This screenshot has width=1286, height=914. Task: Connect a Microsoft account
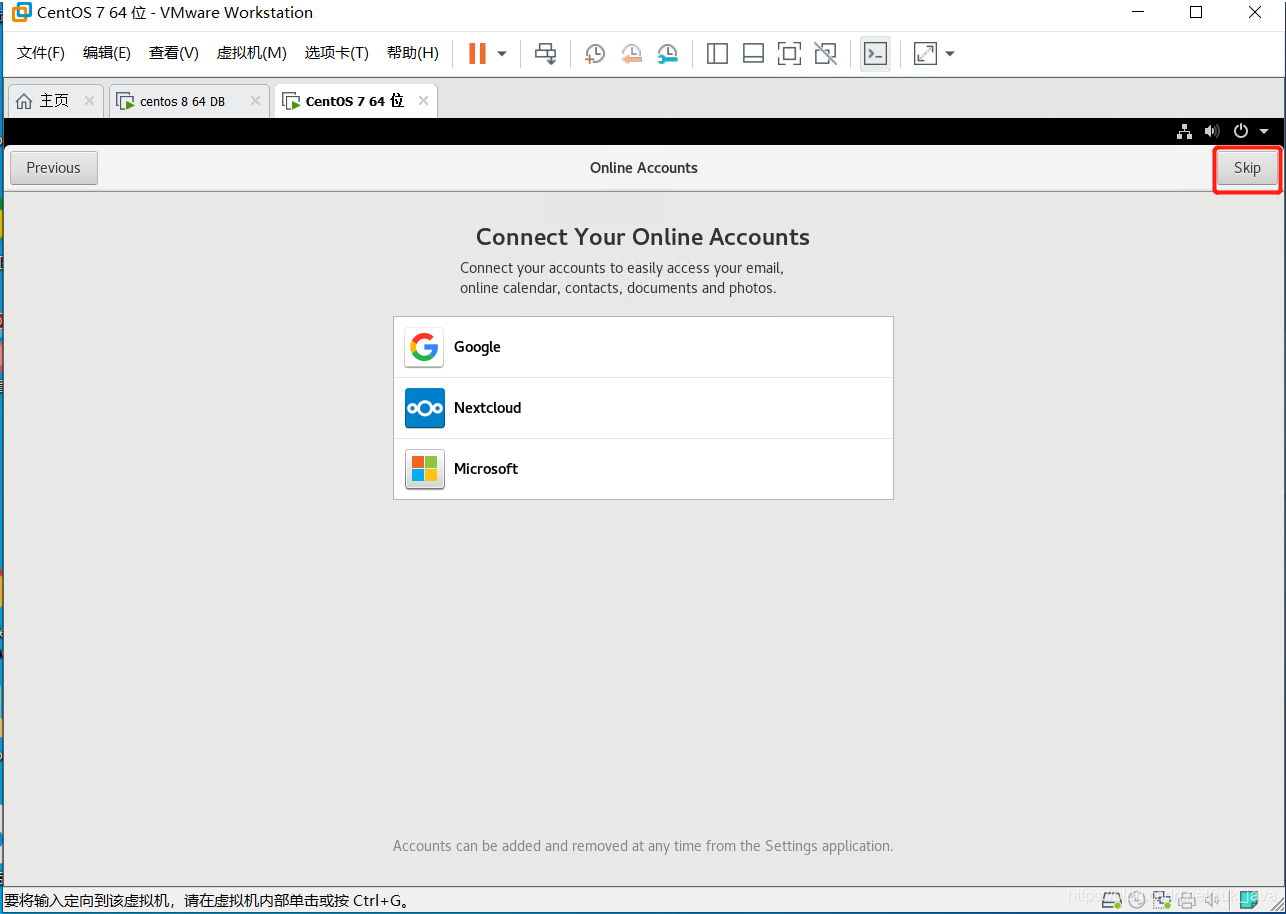pos(643,469)
